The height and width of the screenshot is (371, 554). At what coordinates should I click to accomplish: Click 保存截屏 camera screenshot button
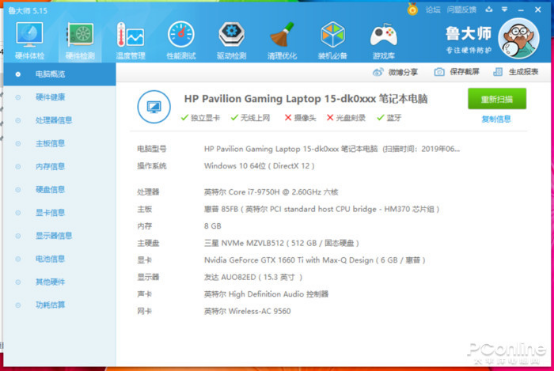456,72
